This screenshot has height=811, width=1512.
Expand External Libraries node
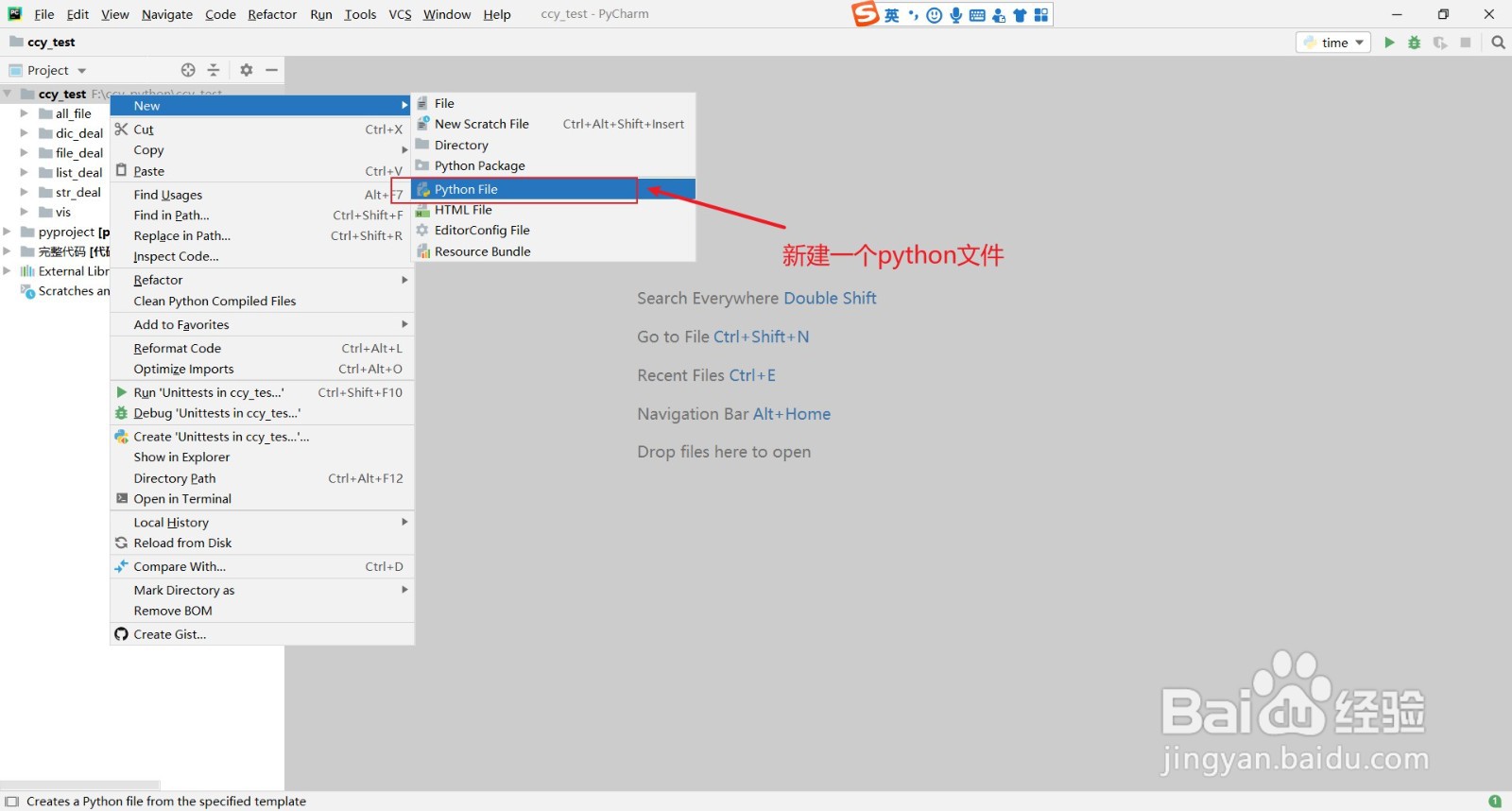(8, 271)
